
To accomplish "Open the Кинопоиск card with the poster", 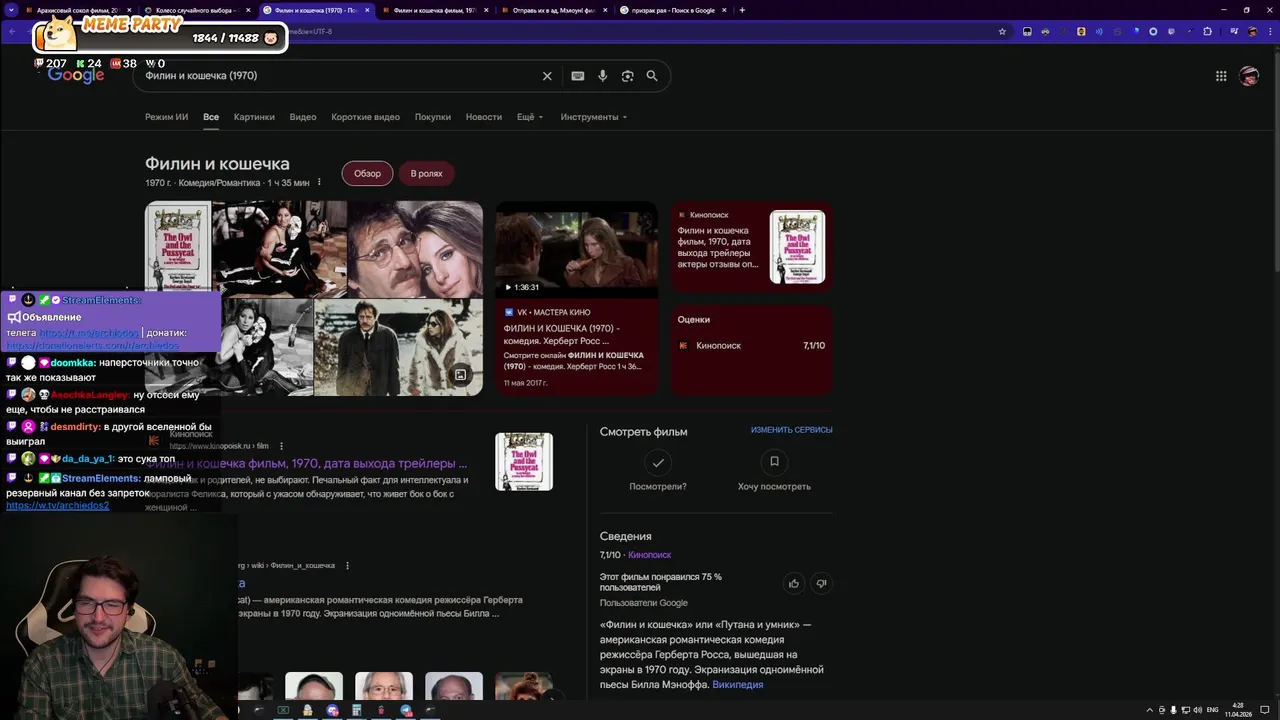I will point(752,247).
